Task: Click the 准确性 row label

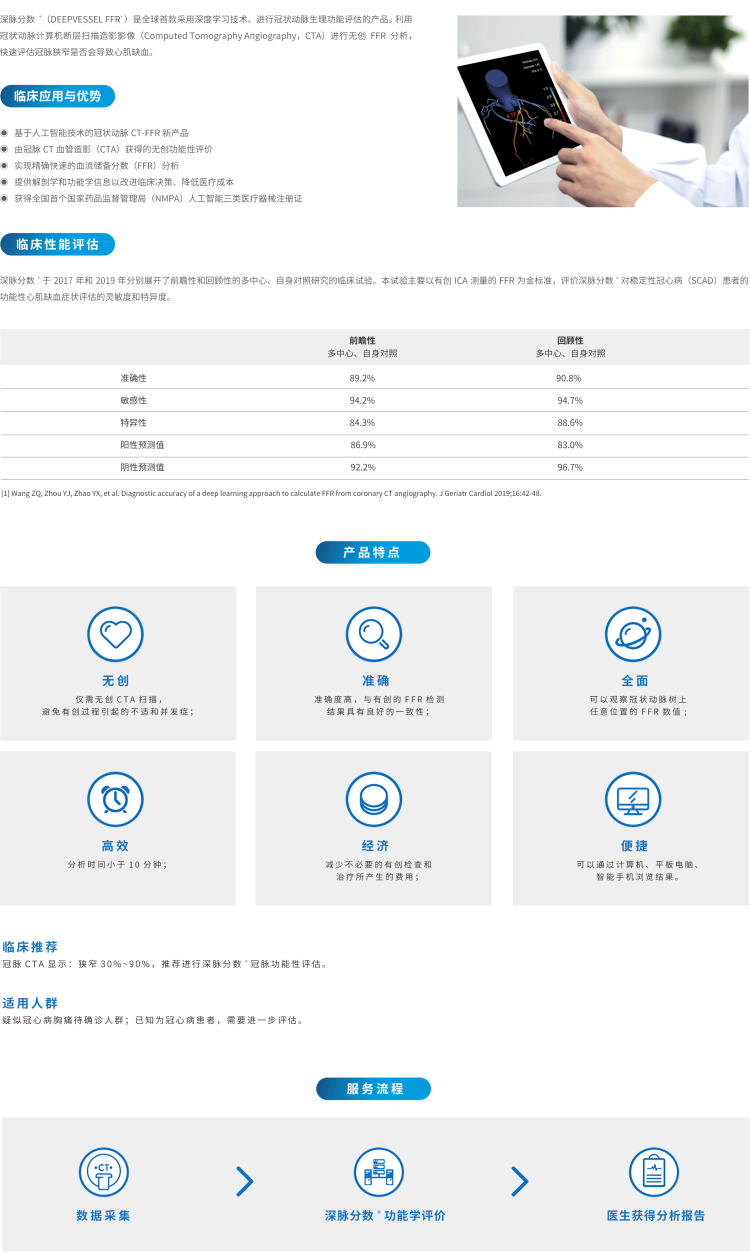Action: (133, 378)
